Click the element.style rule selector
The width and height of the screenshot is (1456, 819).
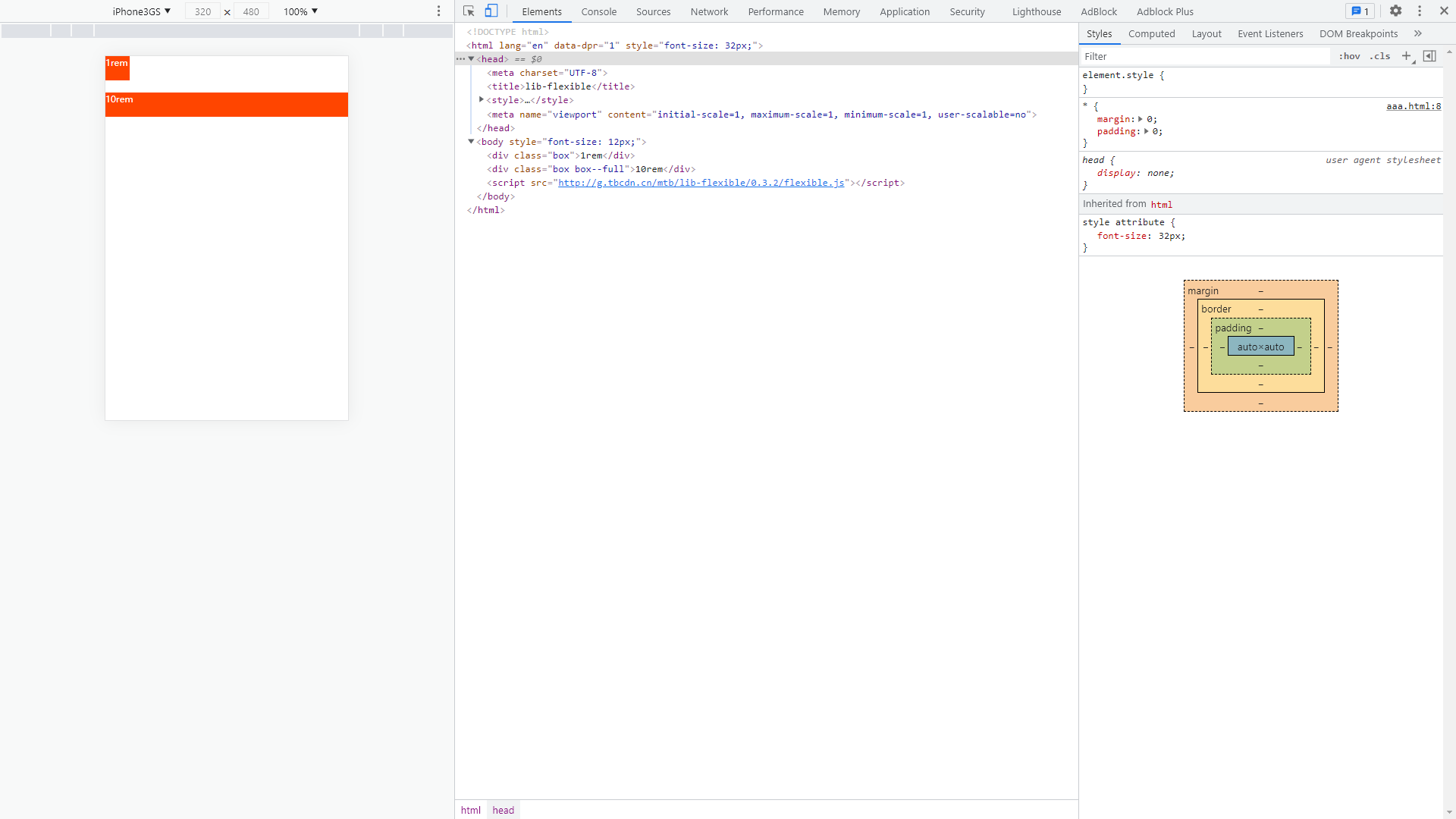(x=1118, y=75)
